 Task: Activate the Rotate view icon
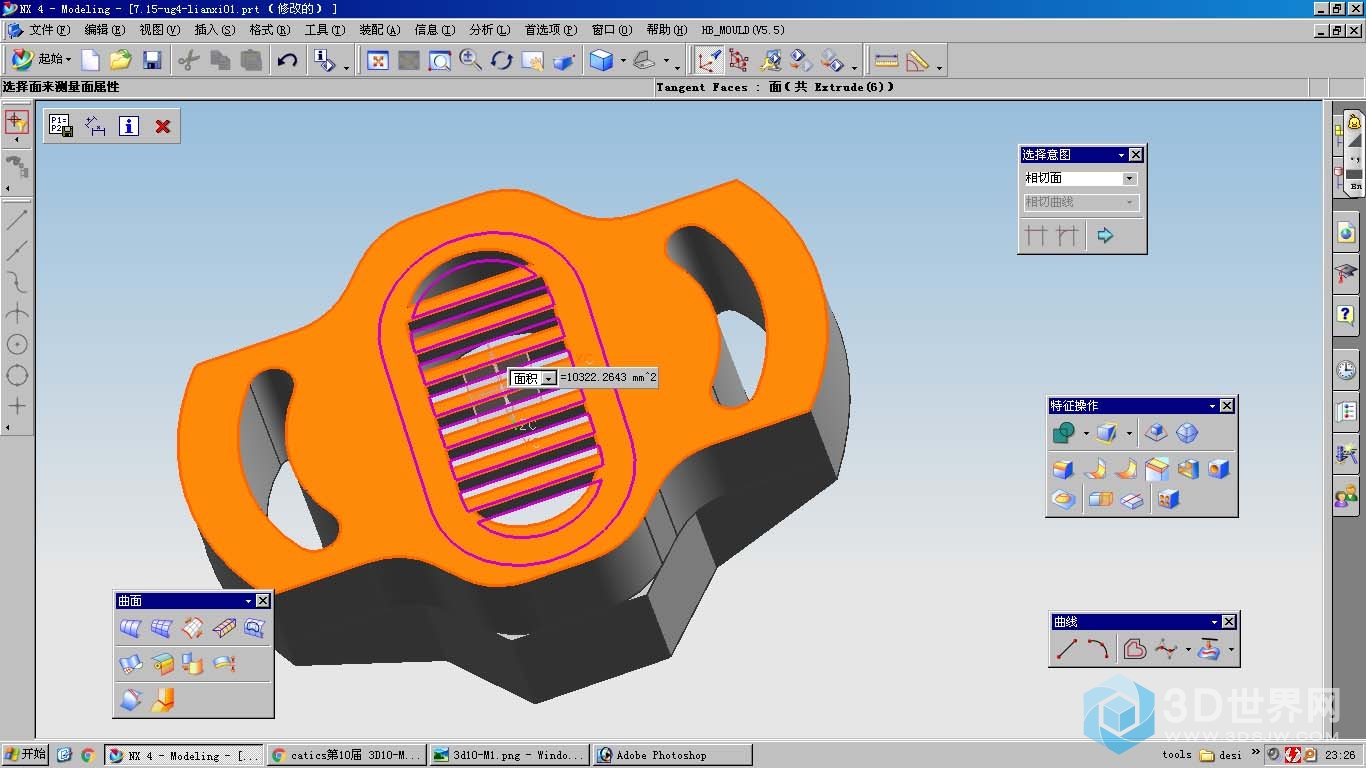point(501,61)
